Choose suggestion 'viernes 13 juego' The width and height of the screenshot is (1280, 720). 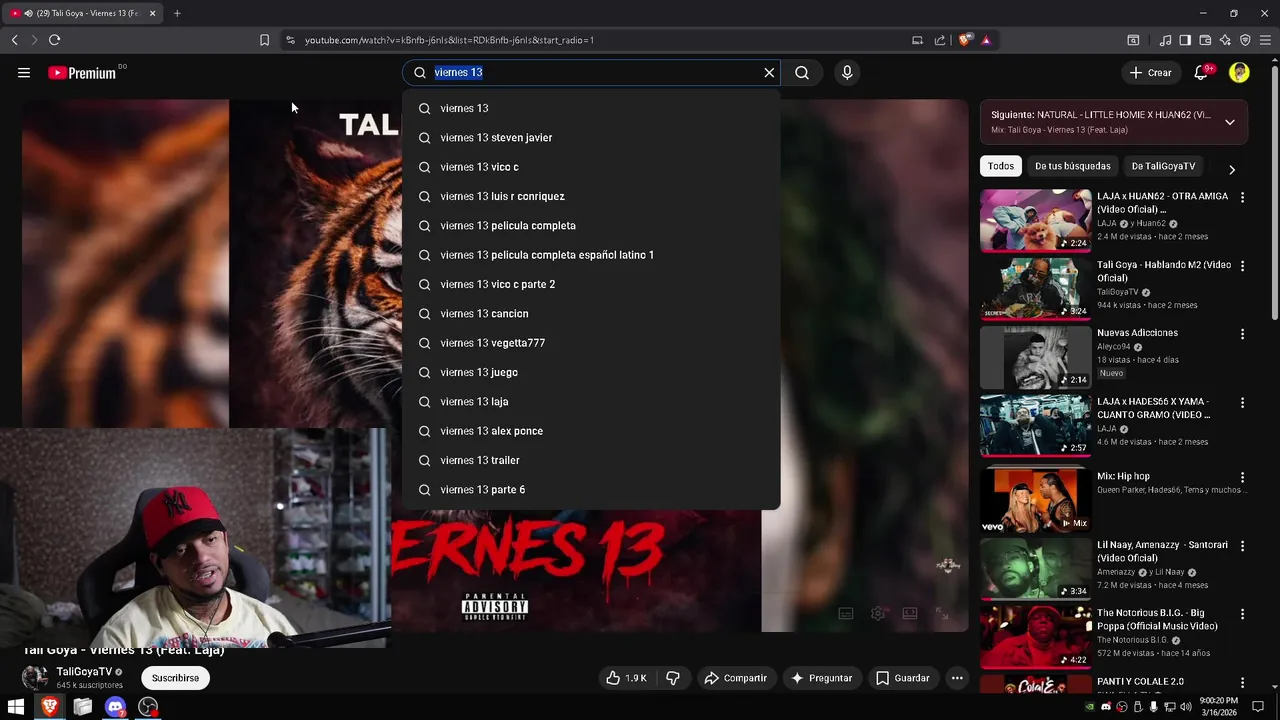pos(591,372)
